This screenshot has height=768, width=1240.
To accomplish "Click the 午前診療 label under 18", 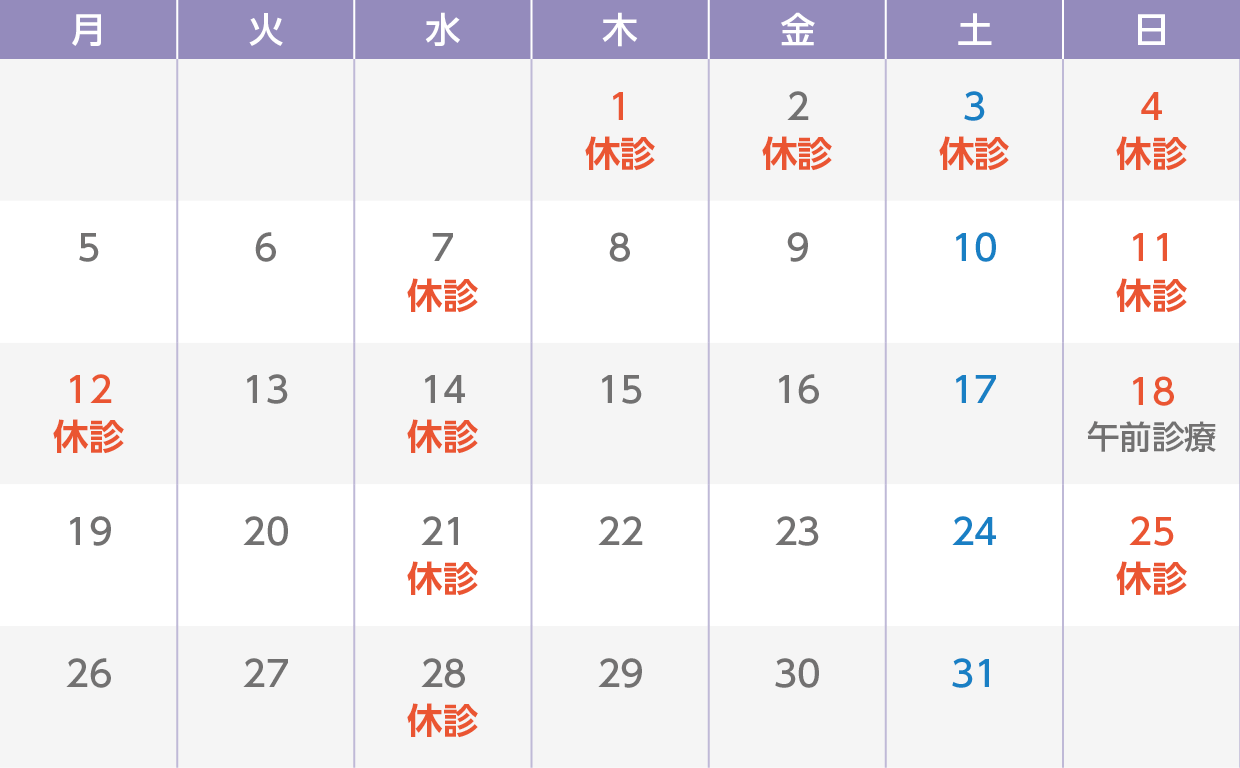I will click(1151, 438).
